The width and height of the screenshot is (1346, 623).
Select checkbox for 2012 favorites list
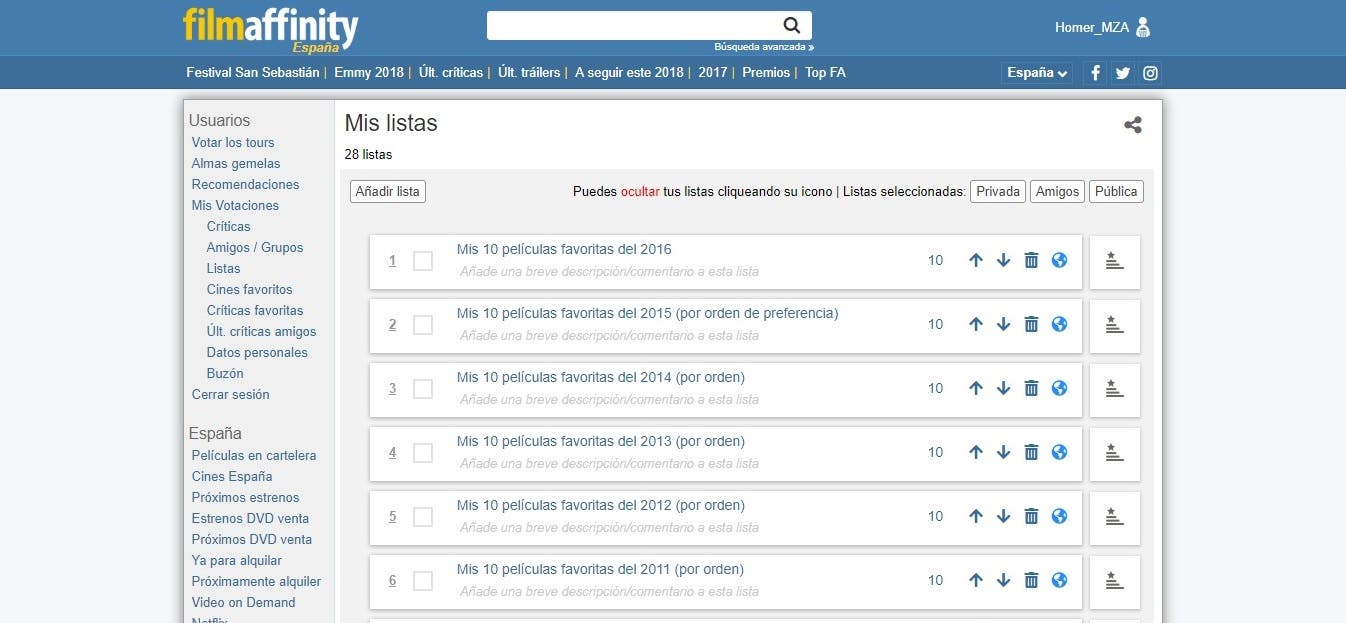pos(423,517)
